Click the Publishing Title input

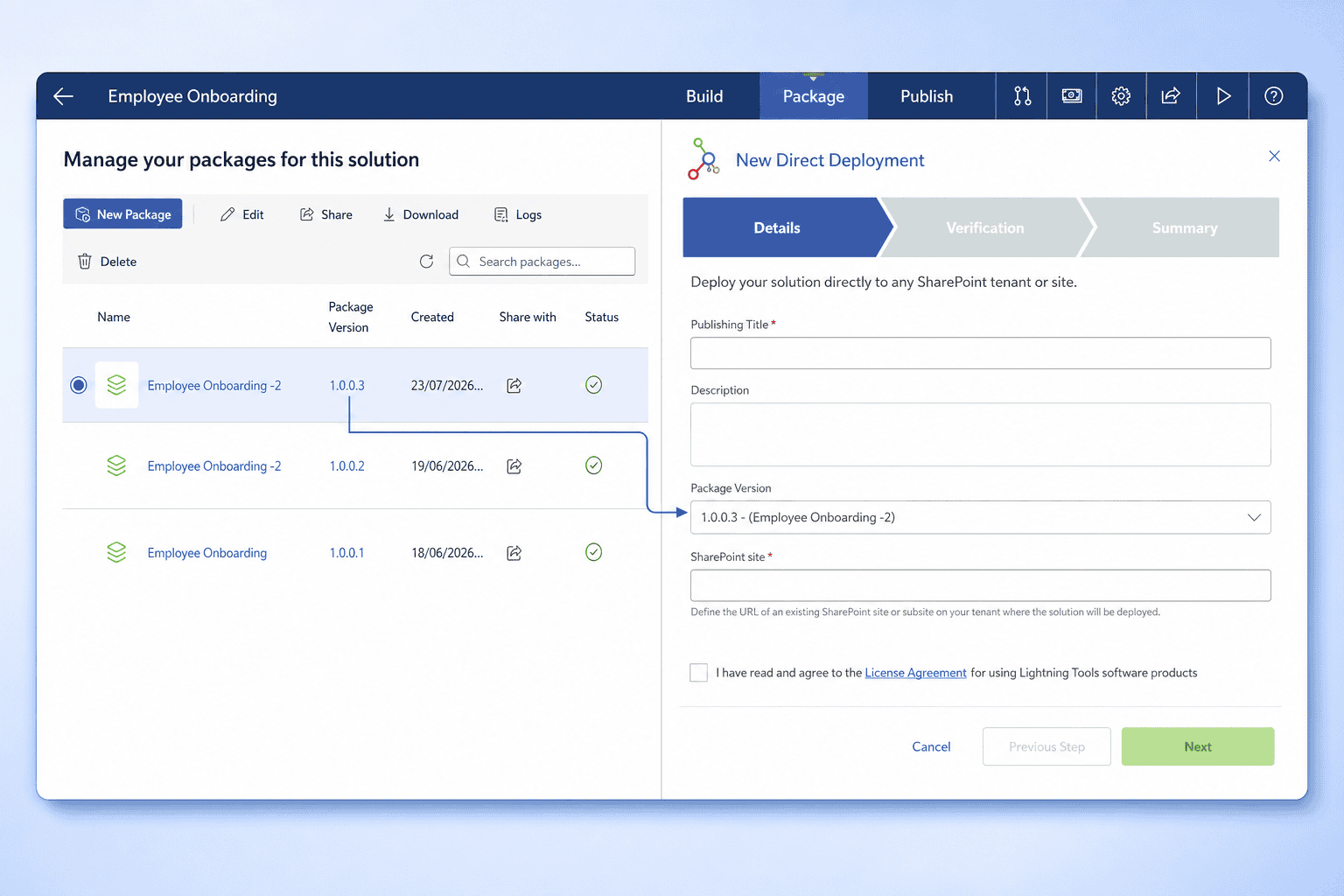pos(980,353)
